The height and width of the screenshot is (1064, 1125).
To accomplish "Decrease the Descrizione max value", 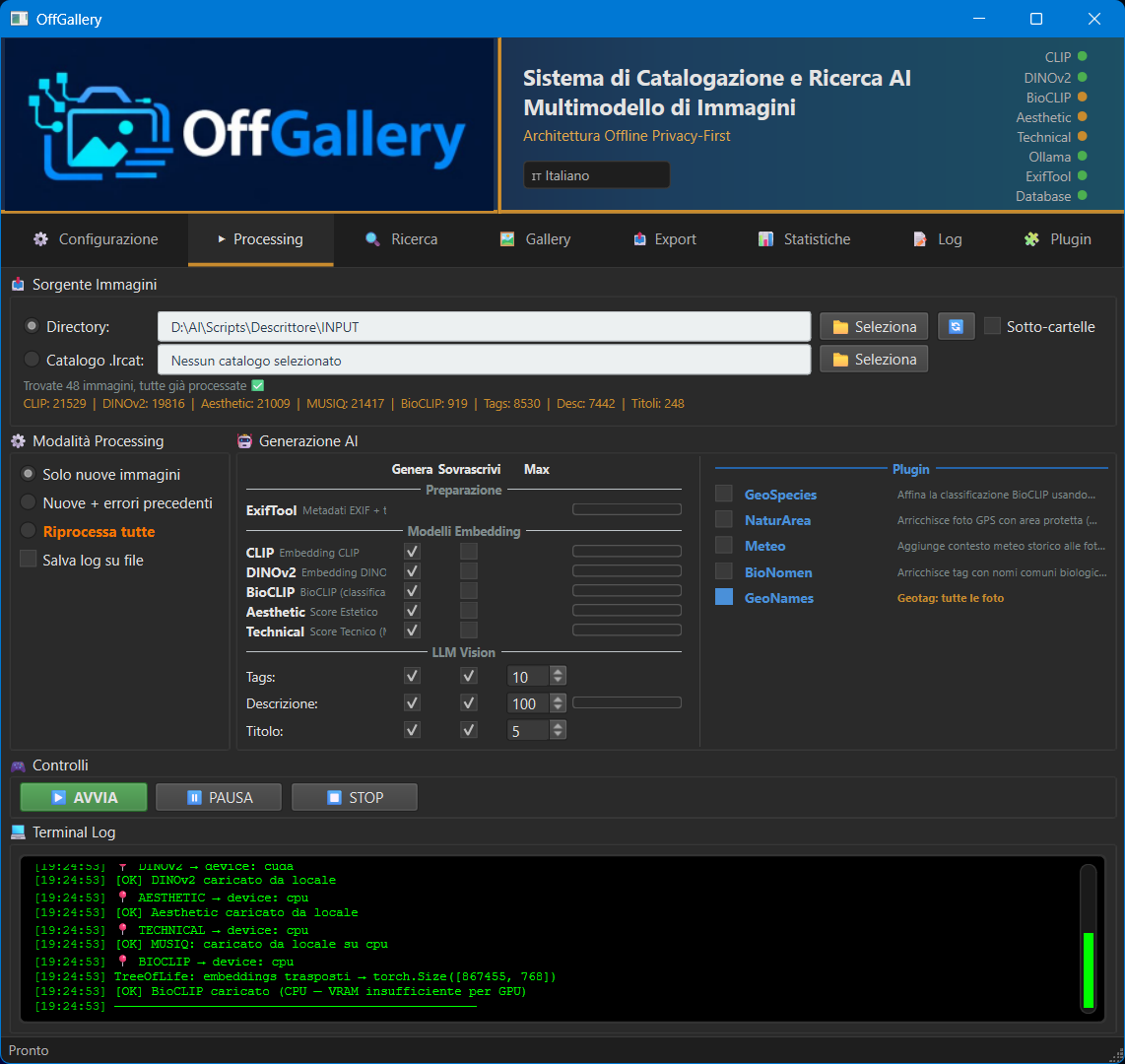I will coord(558,708).
